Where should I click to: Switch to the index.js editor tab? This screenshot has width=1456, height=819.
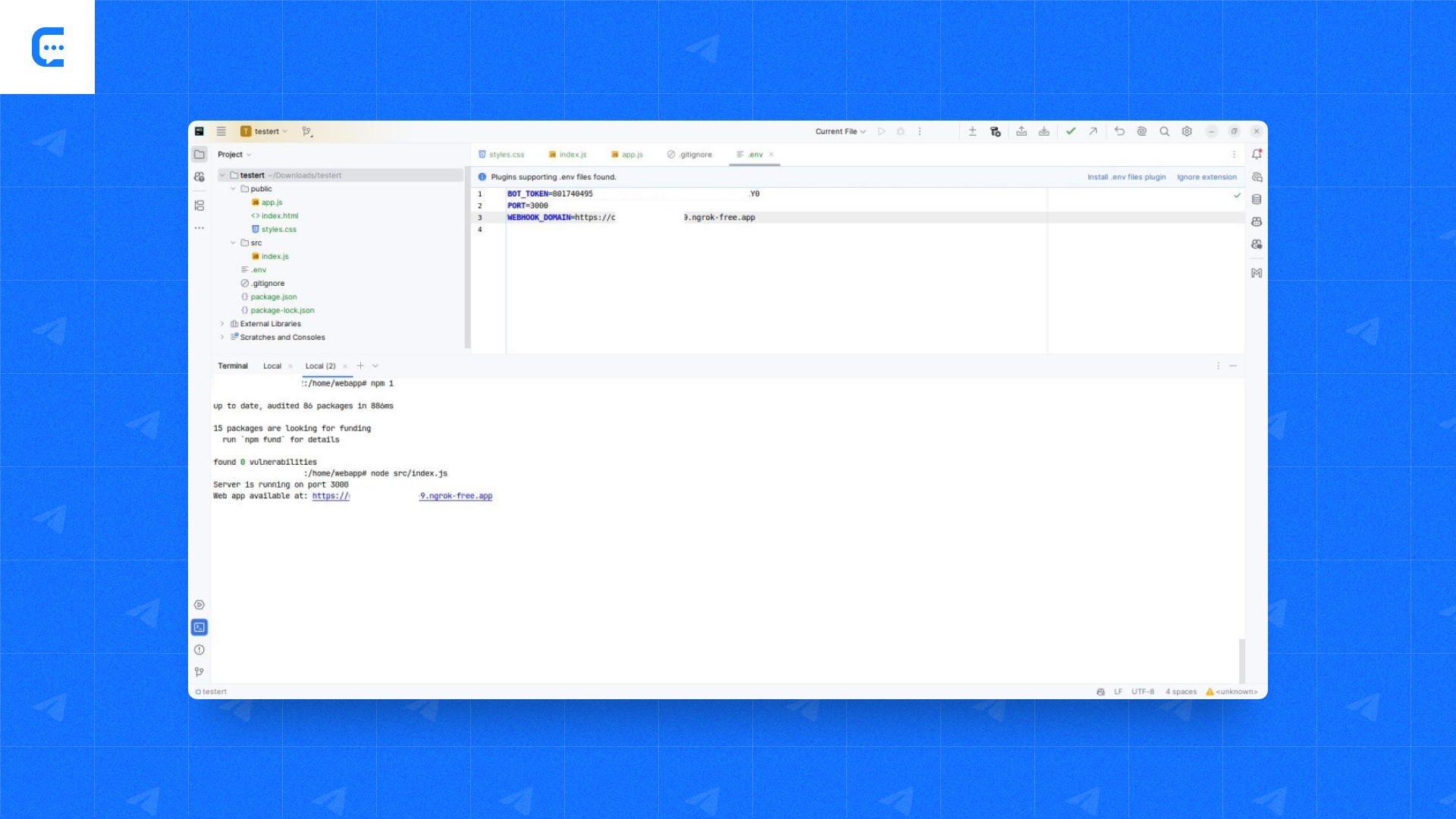coord(568,155)
